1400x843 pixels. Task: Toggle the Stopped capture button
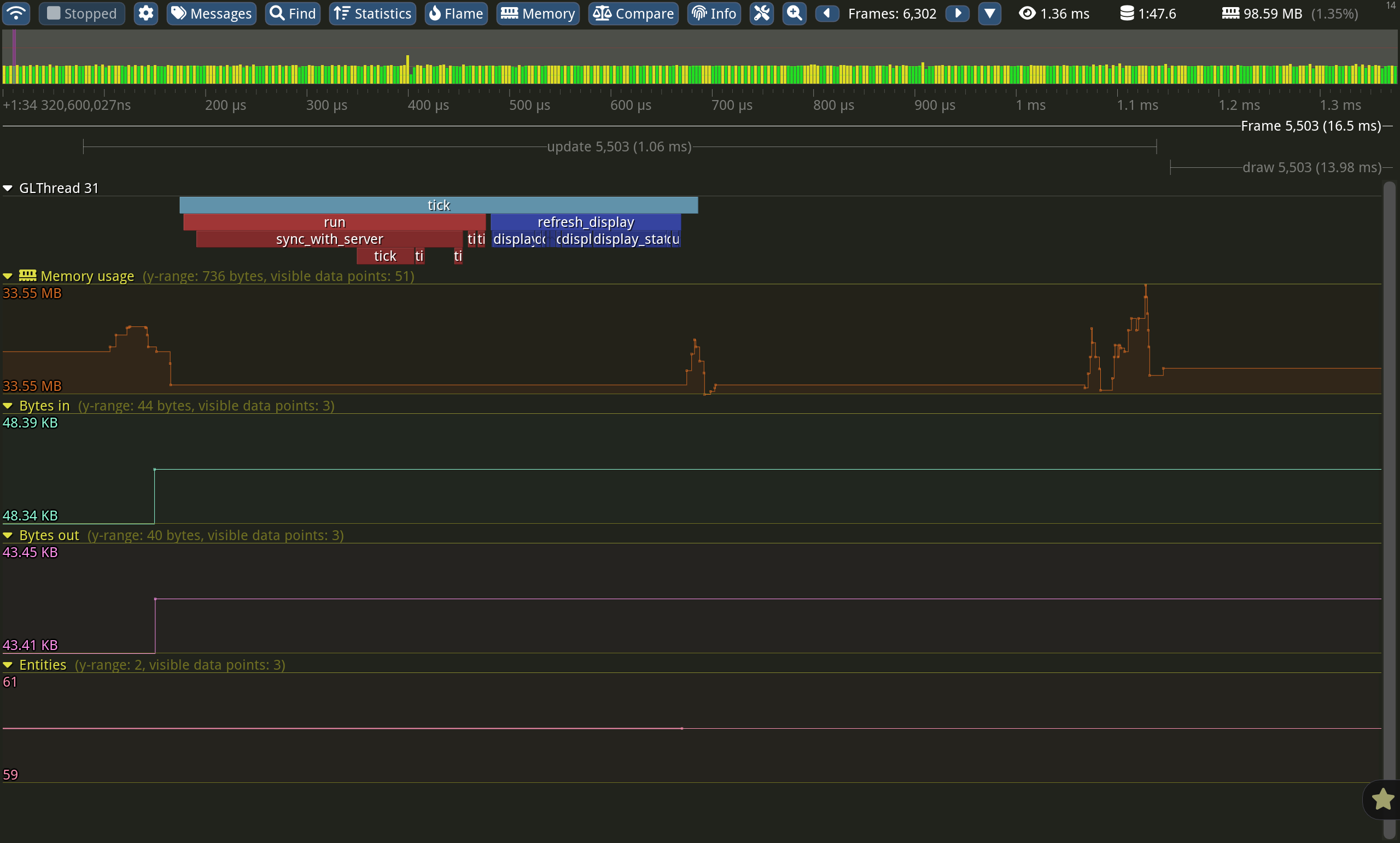click(x=81, y=13)
